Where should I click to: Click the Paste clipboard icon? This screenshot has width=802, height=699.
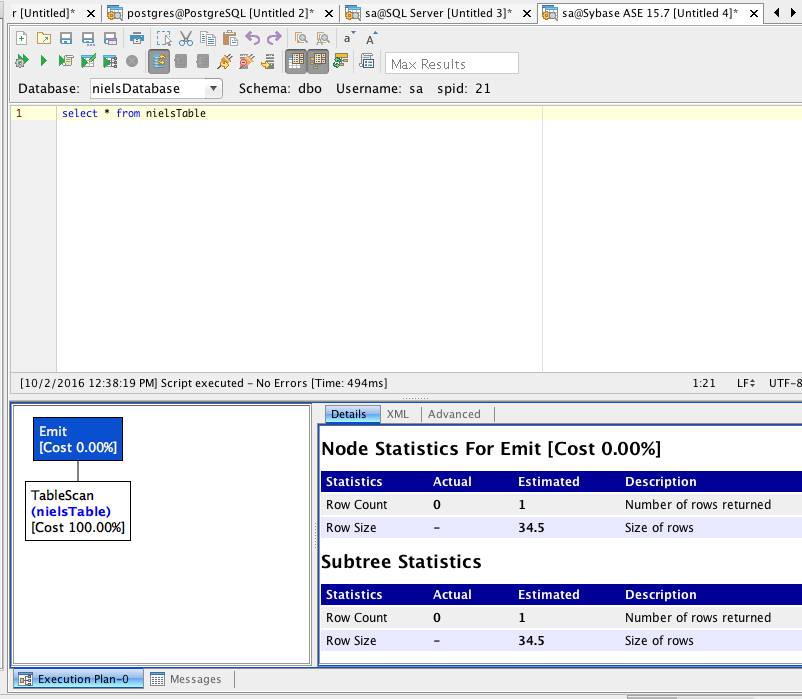pos(230,38)
